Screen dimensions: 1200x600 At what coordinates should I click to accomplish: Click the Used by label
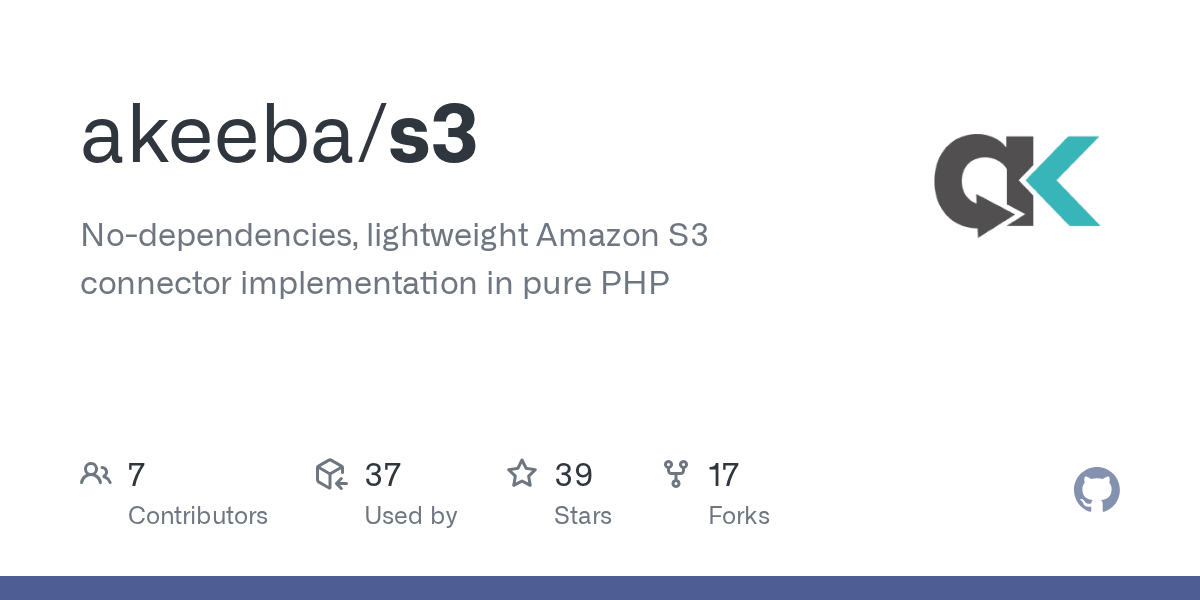pyautogui.click(x=411, y=516)
